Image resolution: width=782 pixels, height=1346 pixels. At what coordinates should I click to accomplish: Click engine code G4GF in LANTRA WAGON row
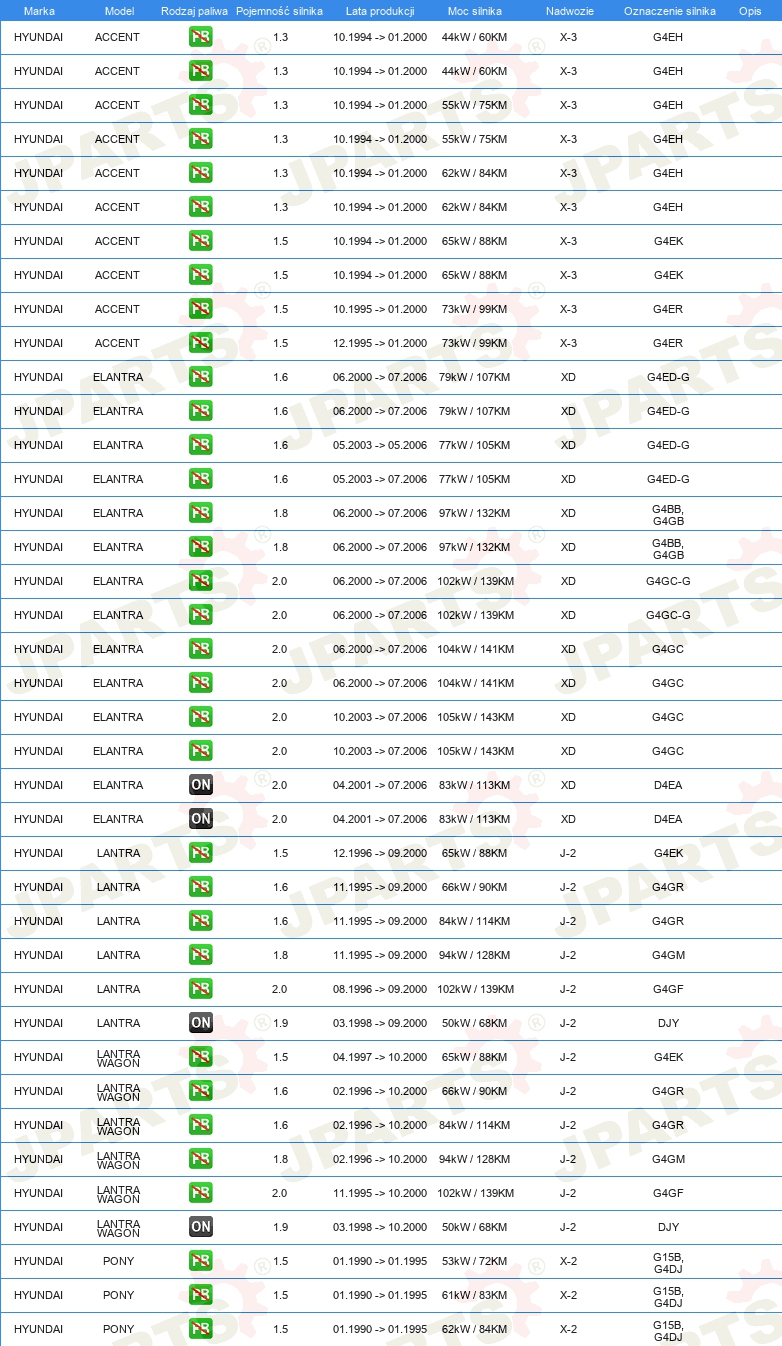(668, 1193)
